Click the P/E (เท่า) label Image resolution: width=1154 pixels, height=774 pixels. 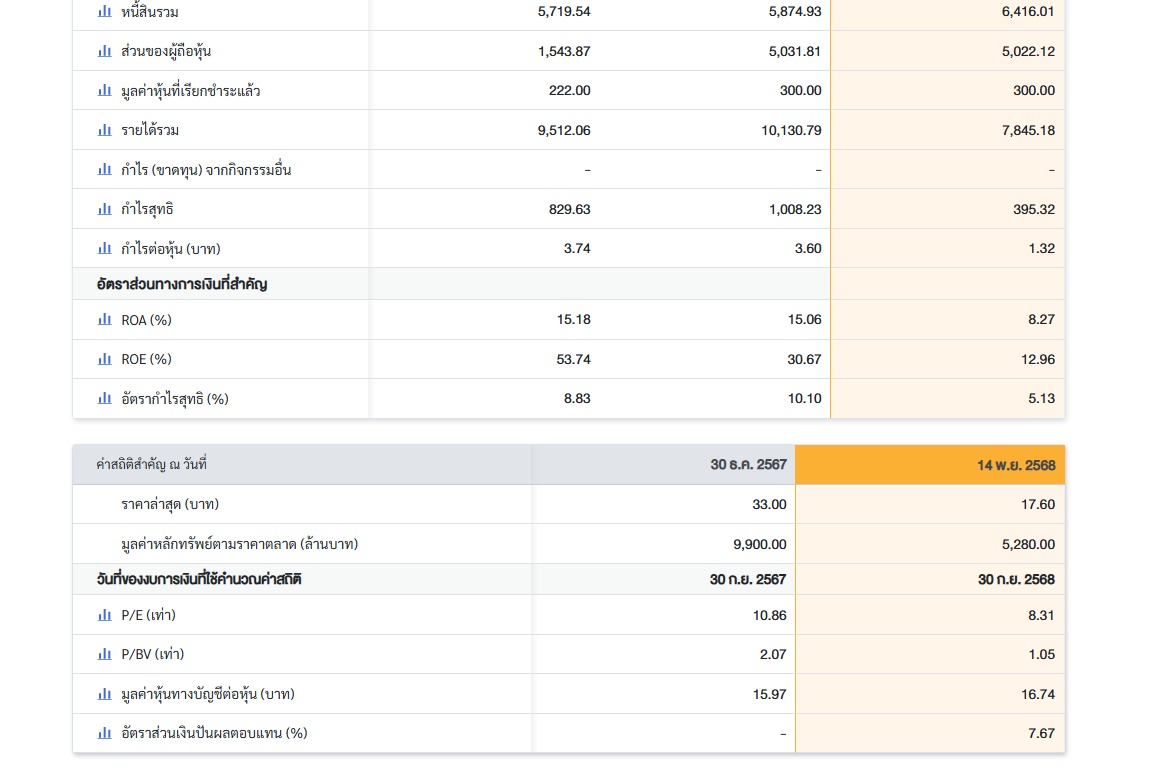(149, 615)
